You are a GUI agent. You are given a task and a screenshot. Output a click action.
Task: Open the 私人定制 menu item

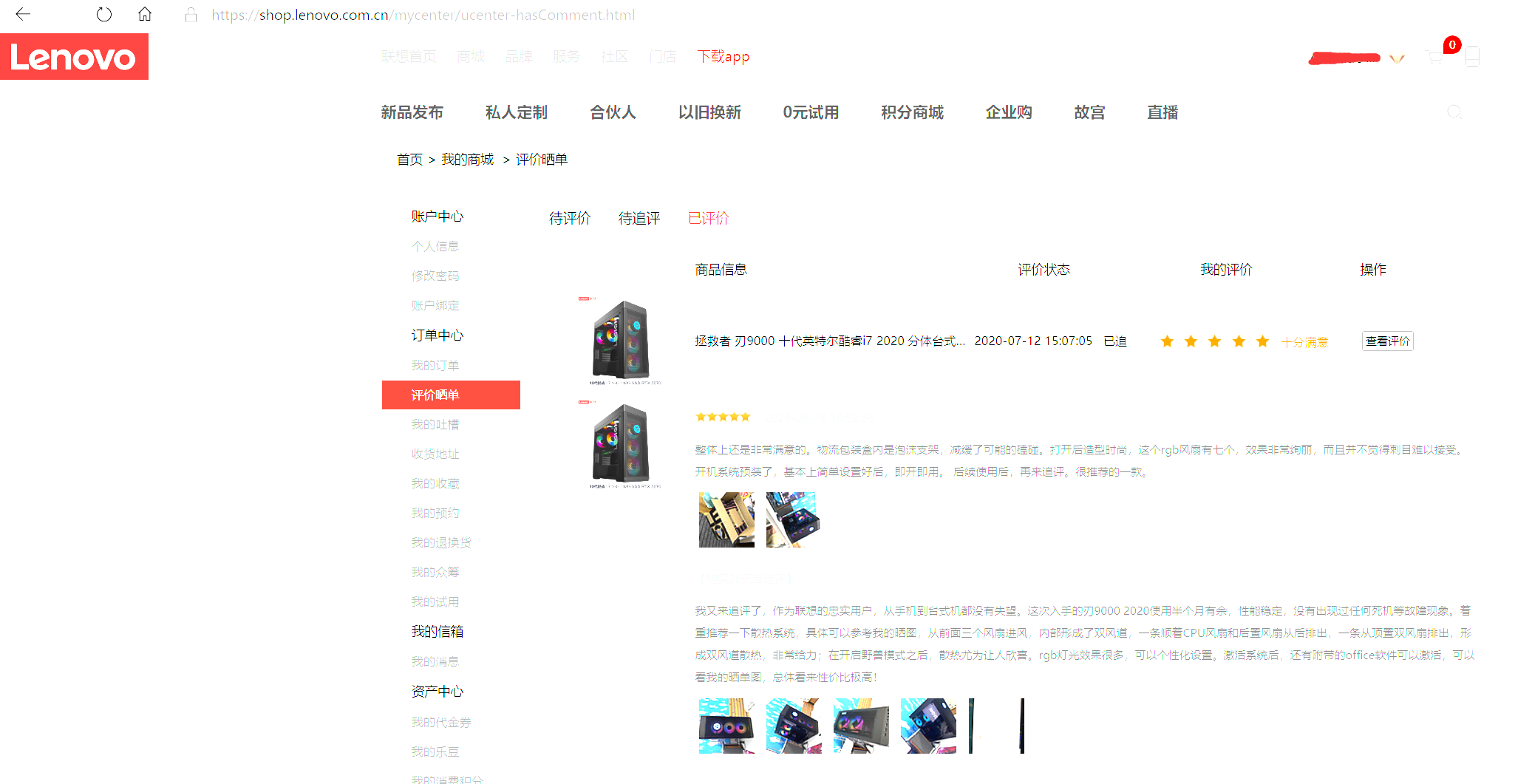(517, 112)
